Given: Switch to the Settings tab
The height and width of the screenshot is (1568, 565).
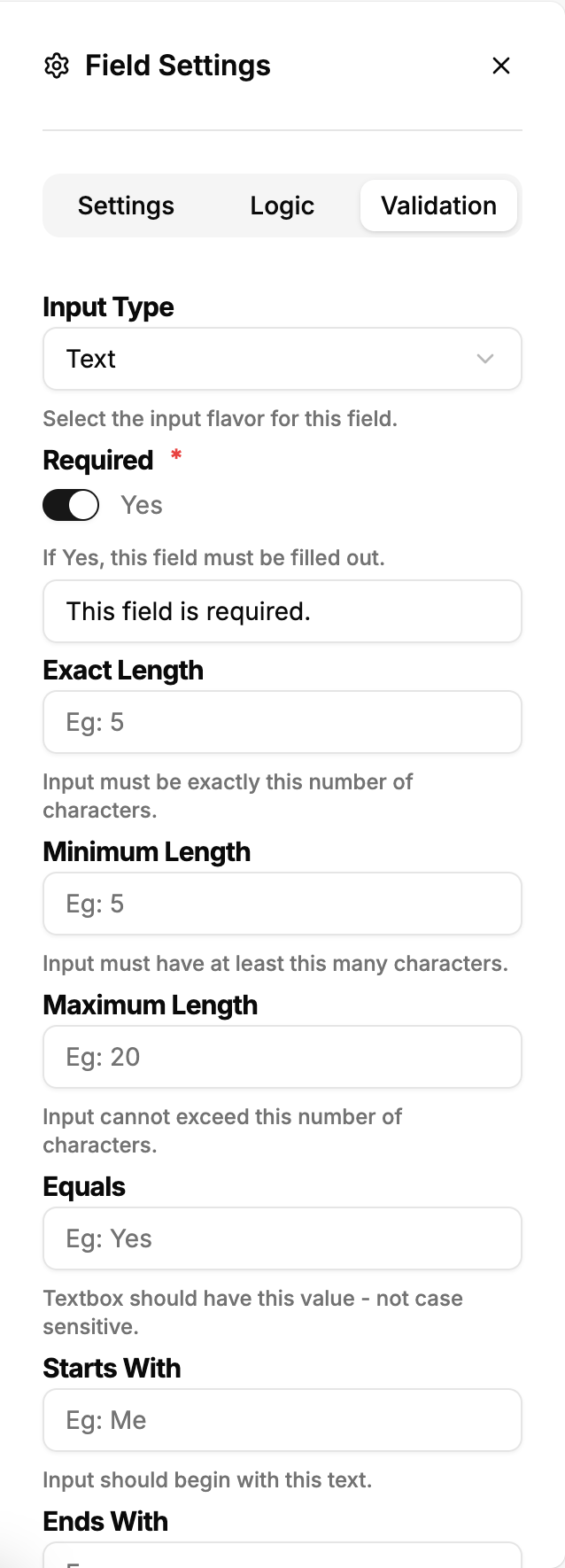Looking at the screenshot, I should click(x=126, y=206).
